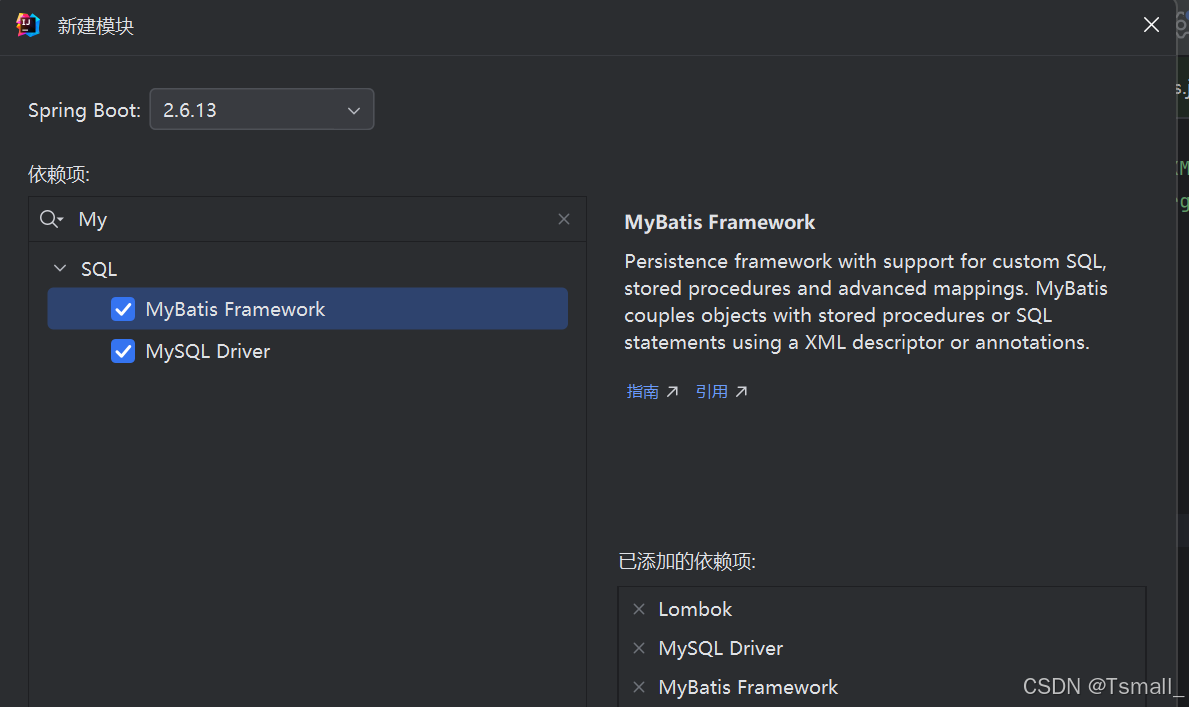The image size is (1189, 707).
Task: Select the MySQL Driver row
Action: pyautogui.click(x=307, y=351)
